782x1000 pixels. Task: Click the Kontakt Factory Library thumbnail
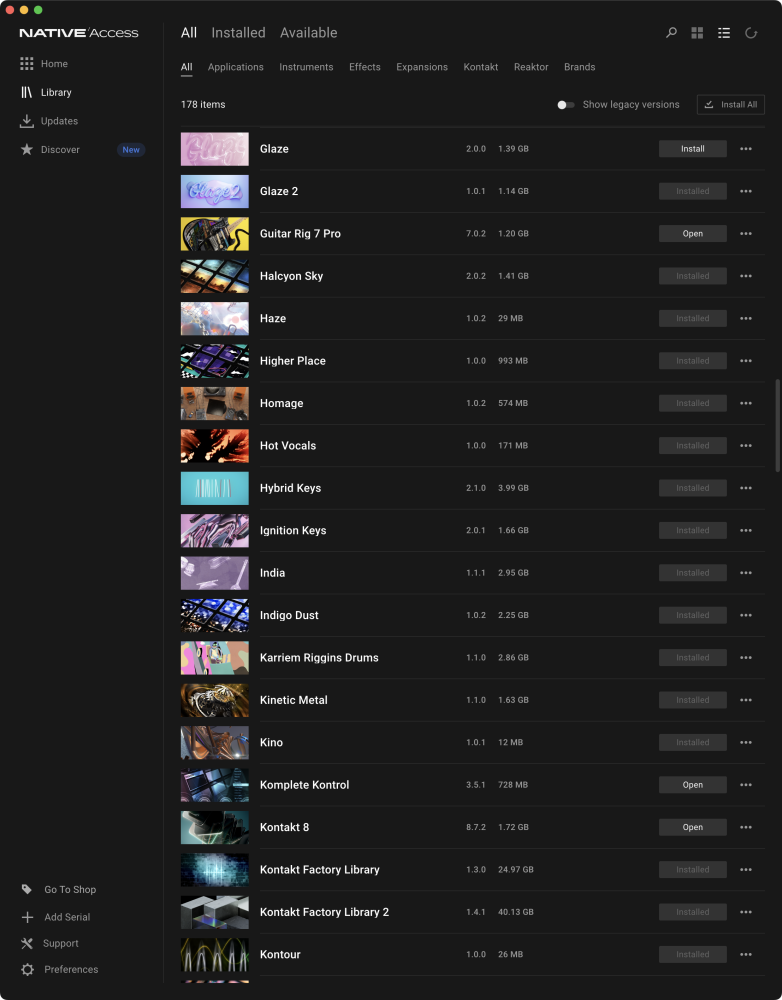click(215, 870)
